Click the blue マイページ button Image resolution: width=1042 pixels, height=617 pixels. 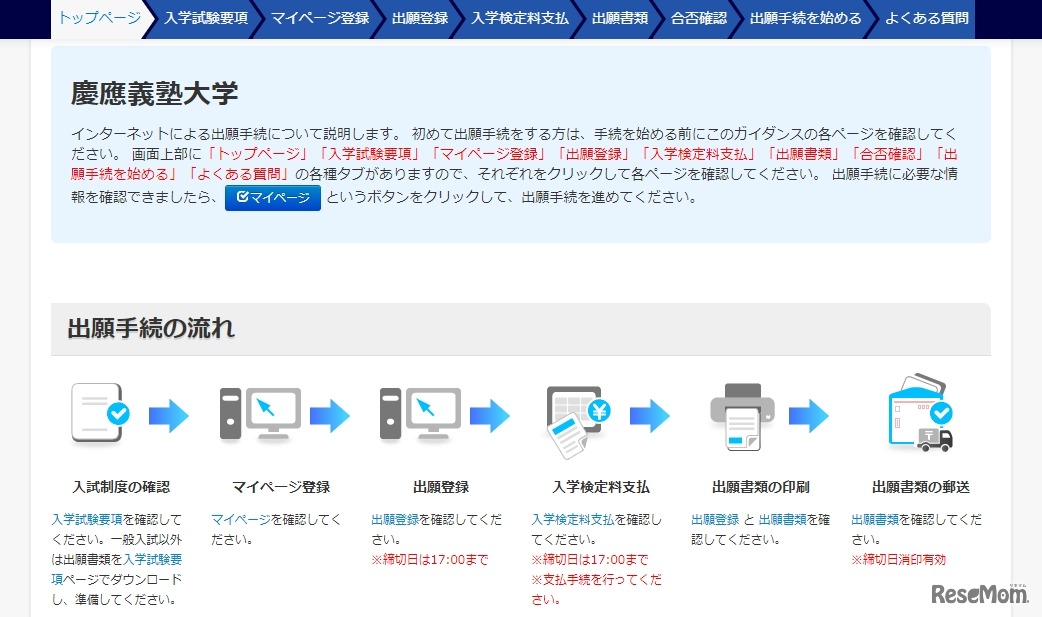[272, 197]
